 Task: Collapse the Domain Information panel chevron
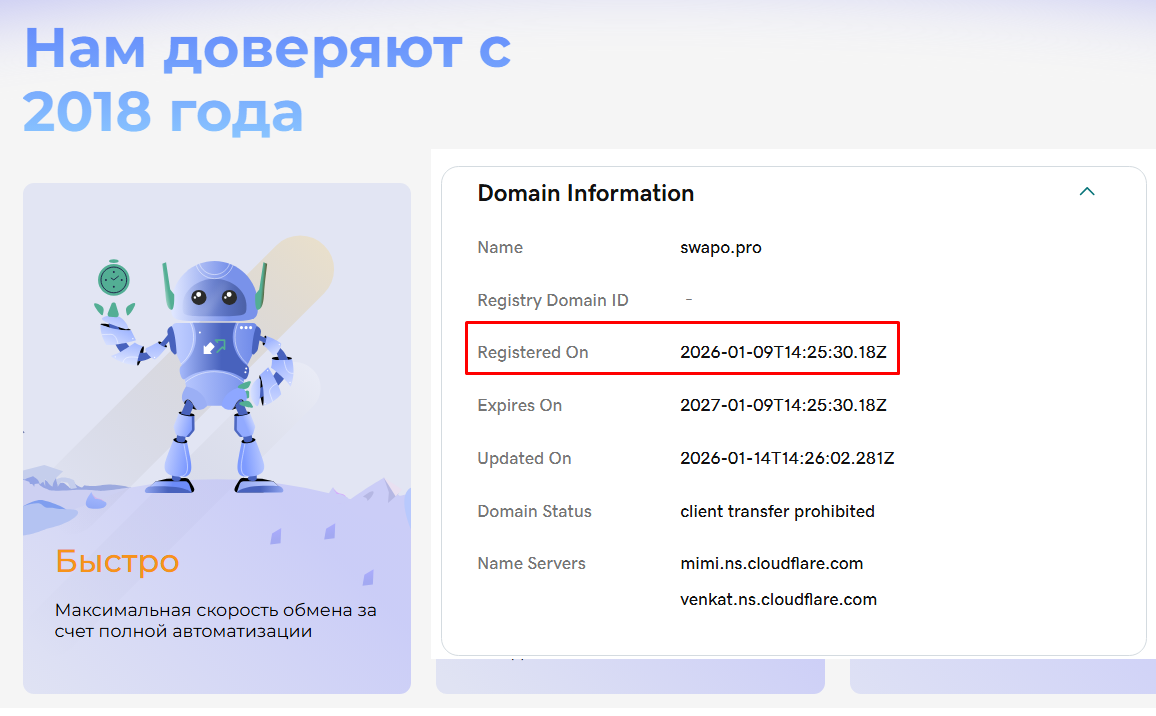pos(1087,192)
